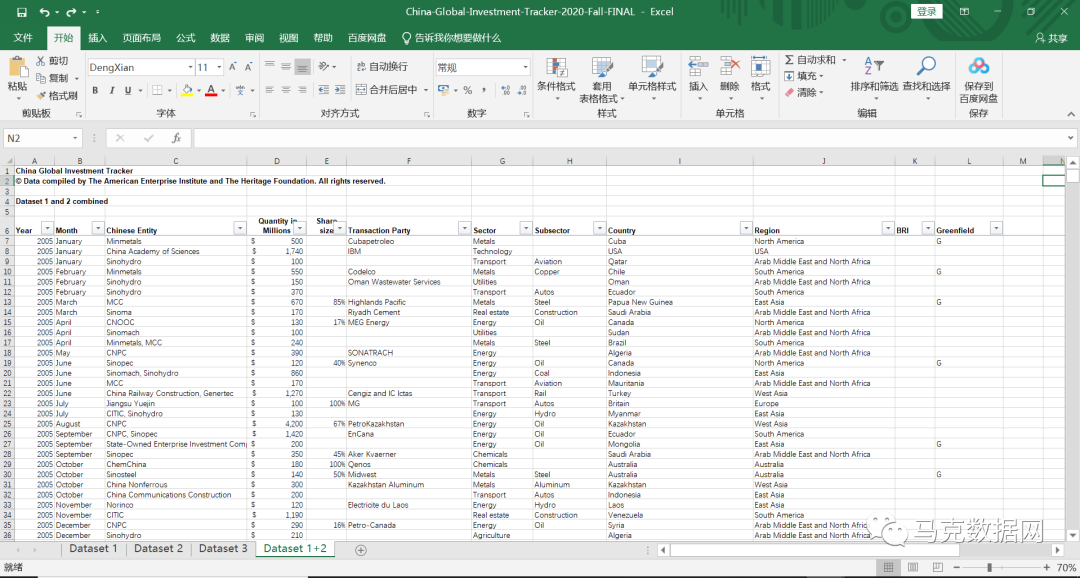Click the increase indent icon
This screenshot has height=578, width=1080.
[x=338, y=90]
